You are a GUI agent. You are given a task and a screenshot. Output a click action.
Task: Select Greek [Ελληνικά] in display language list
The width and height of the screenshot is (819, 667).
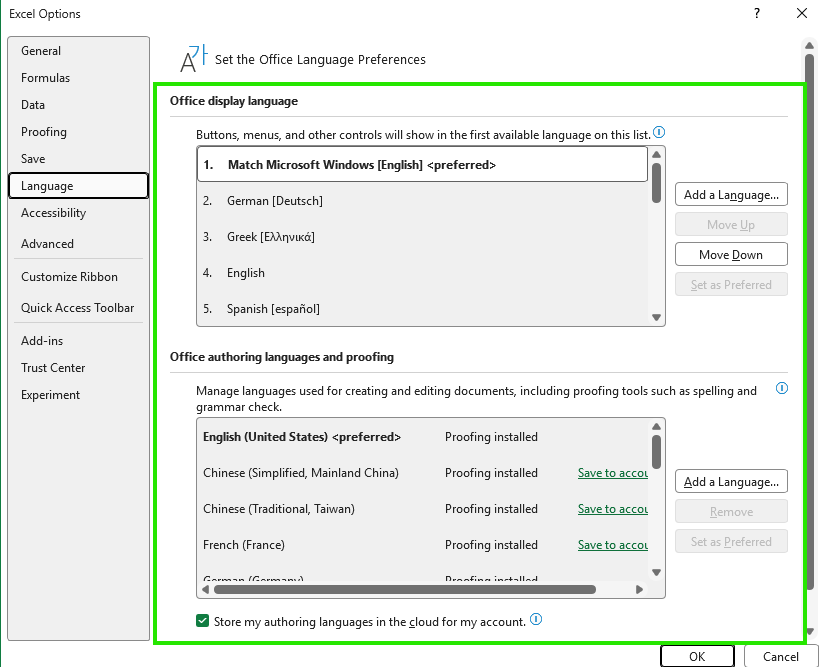(x=422, y=237)
